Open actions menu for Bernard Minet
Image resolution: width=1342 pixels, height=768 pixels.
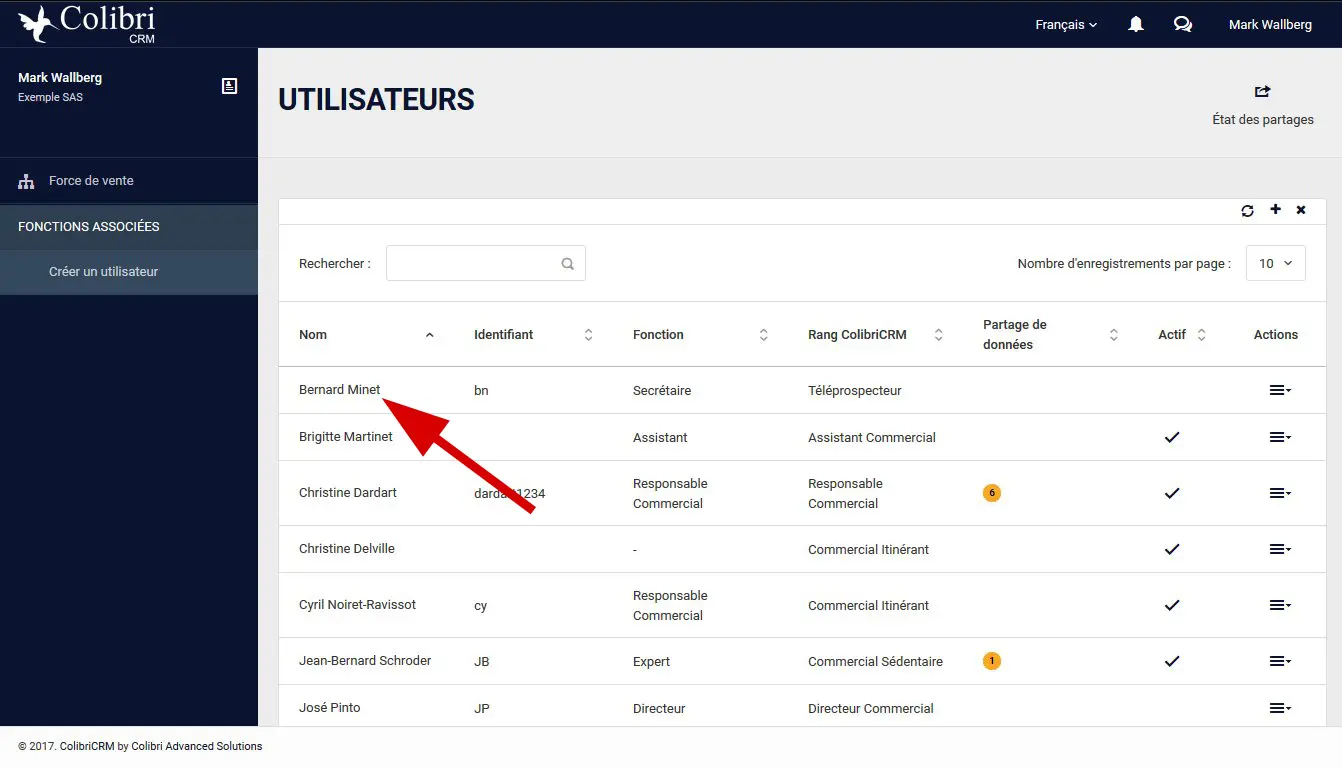pyautogui.click(x=1280, y=390)
